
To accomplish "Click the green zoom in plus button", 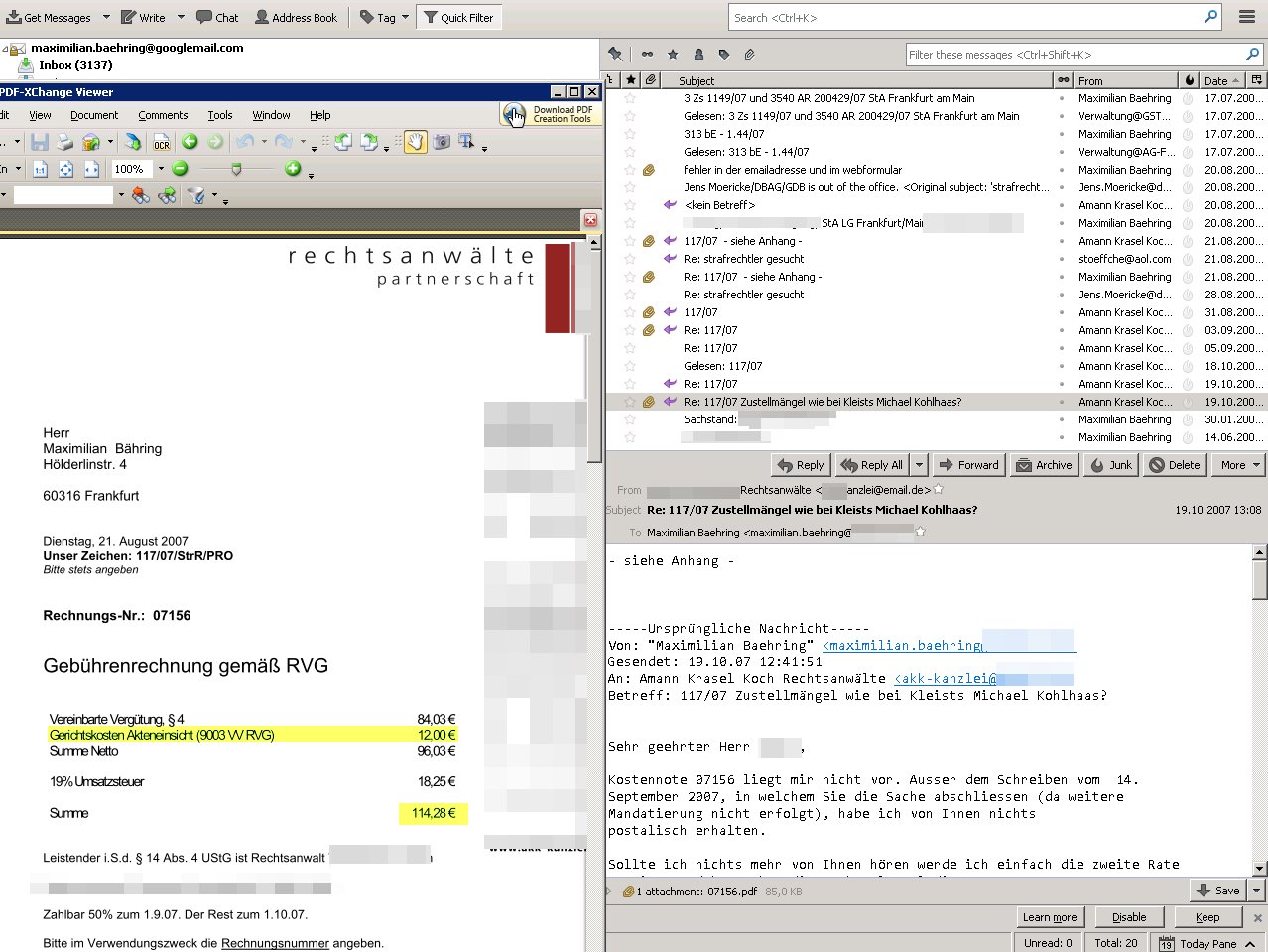I will 293,169.
